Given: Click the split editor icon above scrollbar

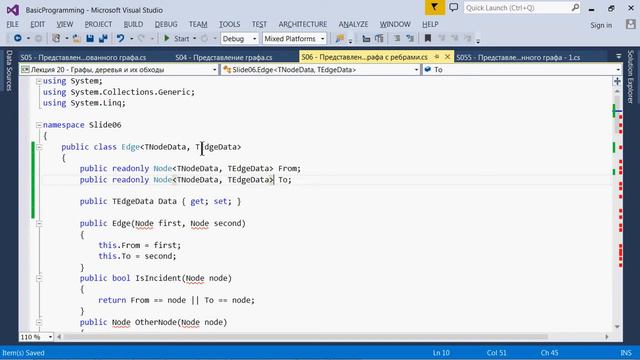Looking at the screenshot, I should coord(617,81).
